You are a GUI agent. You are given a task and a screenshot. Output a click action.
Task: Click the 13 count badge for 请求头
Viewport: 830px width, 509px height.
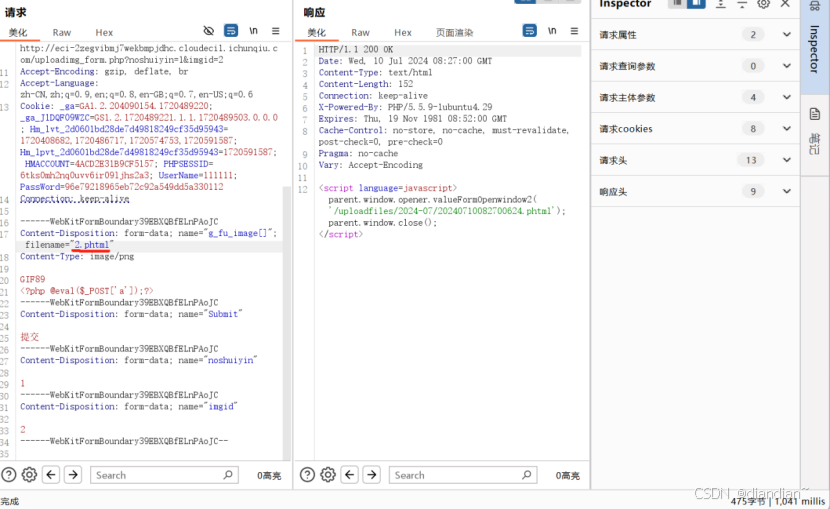pyautogui.click(x=751, y=160)
